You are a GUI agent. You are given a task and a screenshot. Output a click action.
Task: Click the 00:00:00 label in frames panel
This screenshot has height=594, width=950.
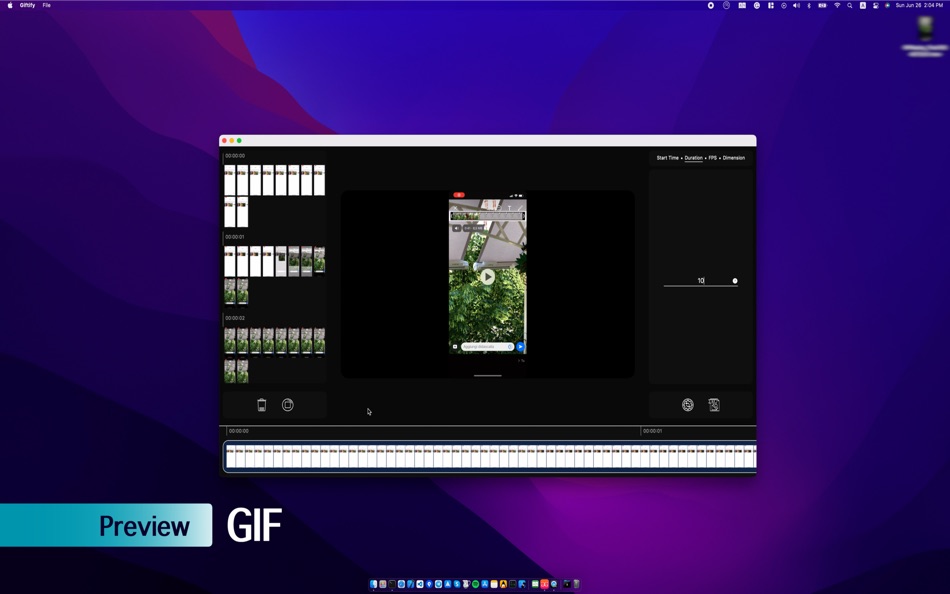(235, 156)
